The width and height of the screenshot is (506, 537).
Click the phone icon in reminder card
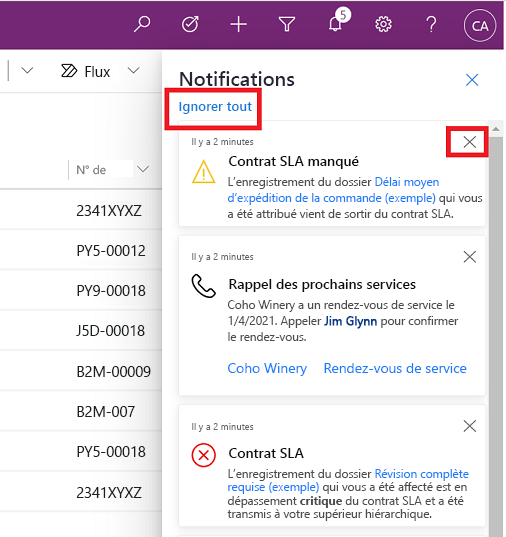click(203, 286)
